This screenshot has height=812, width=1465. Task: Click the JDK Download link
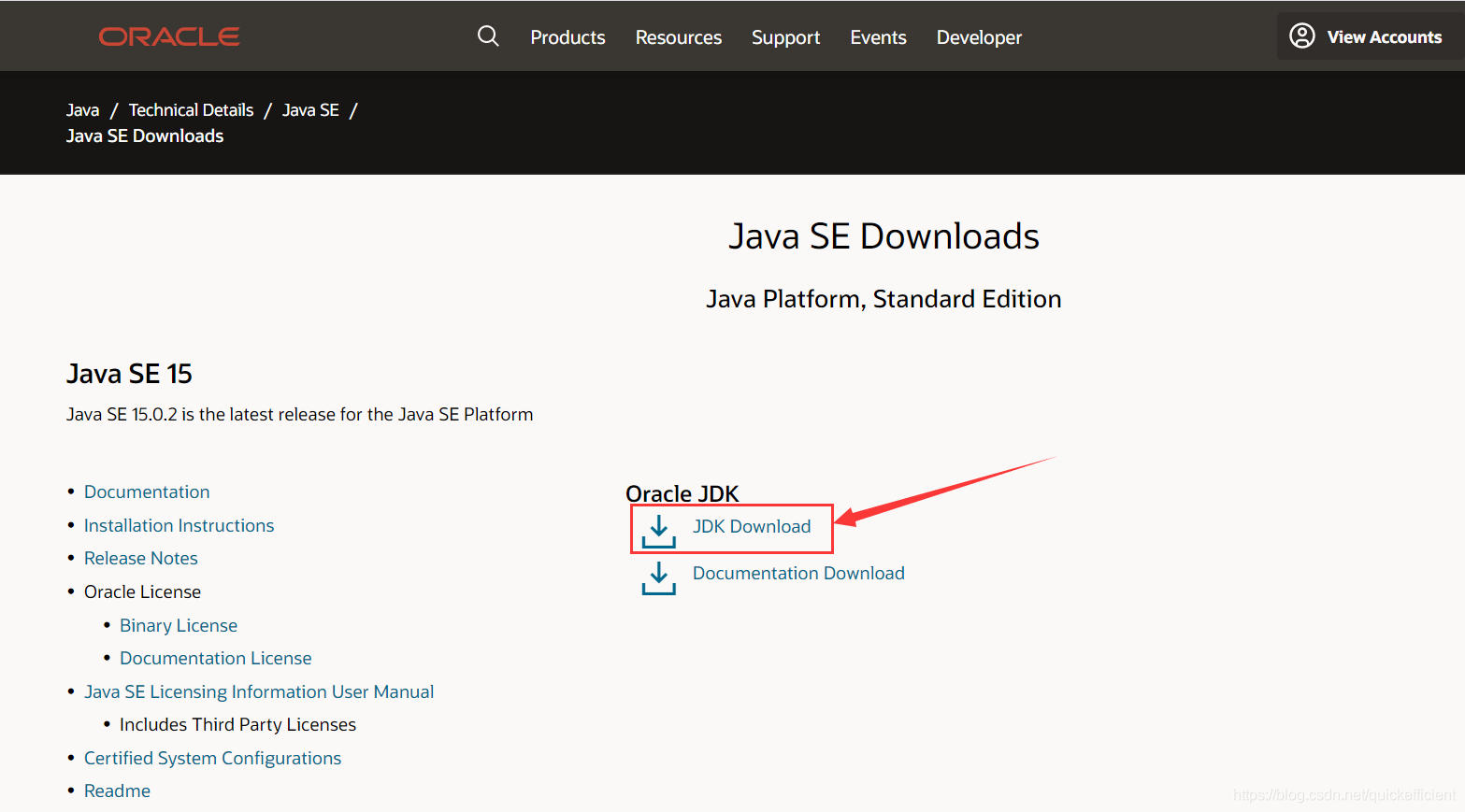click(x=752, y=526)
